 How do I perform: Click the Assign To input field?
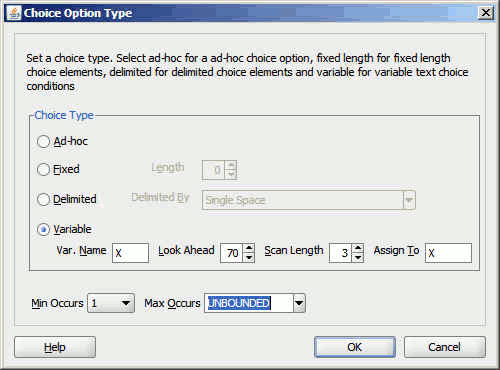(448, 253)
